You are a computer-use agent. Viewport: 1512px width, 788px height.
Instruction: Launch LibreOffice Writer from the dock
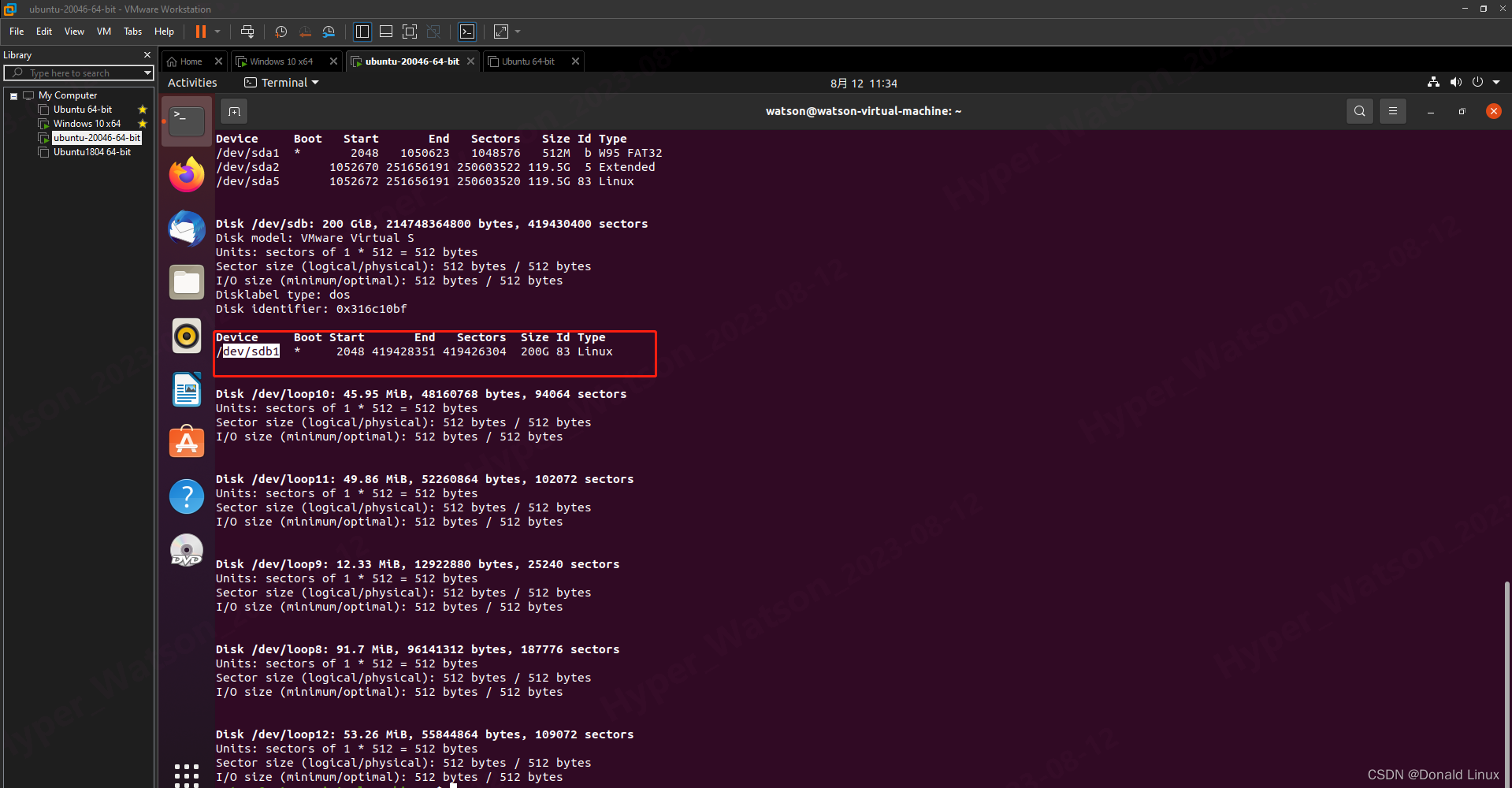(x=186, y=388)
